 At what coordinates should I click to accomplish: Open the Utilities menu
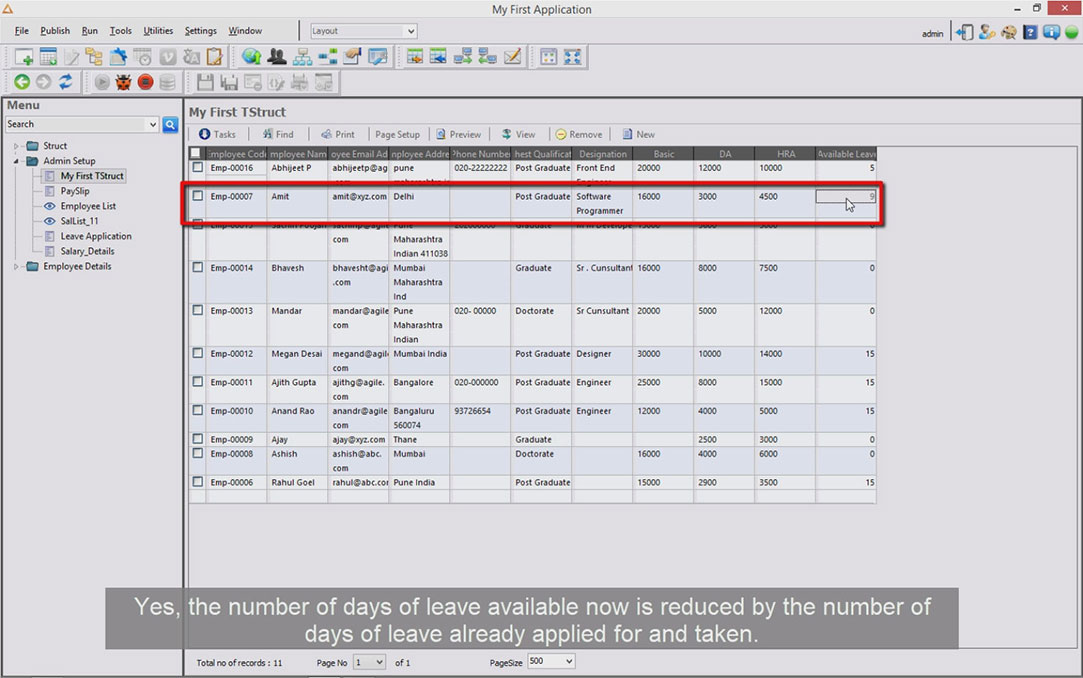pos(158,31)
